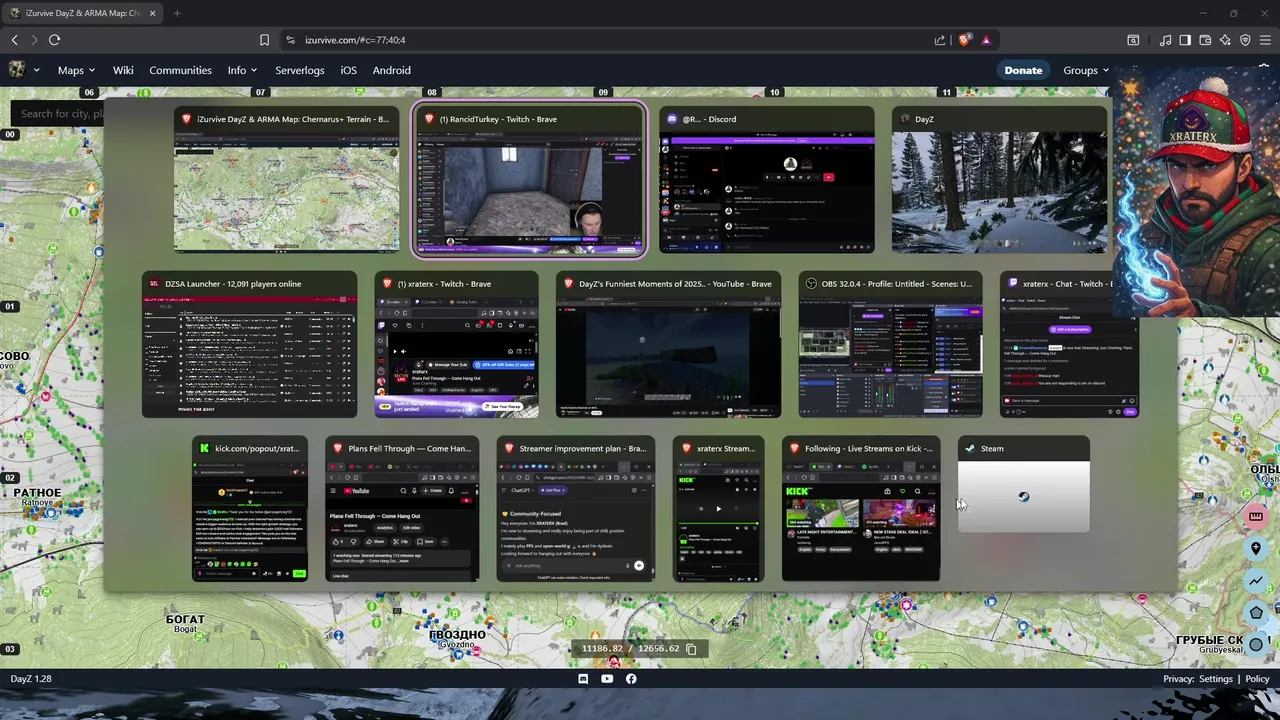Select the circle drawing tool

point(1256,645)
